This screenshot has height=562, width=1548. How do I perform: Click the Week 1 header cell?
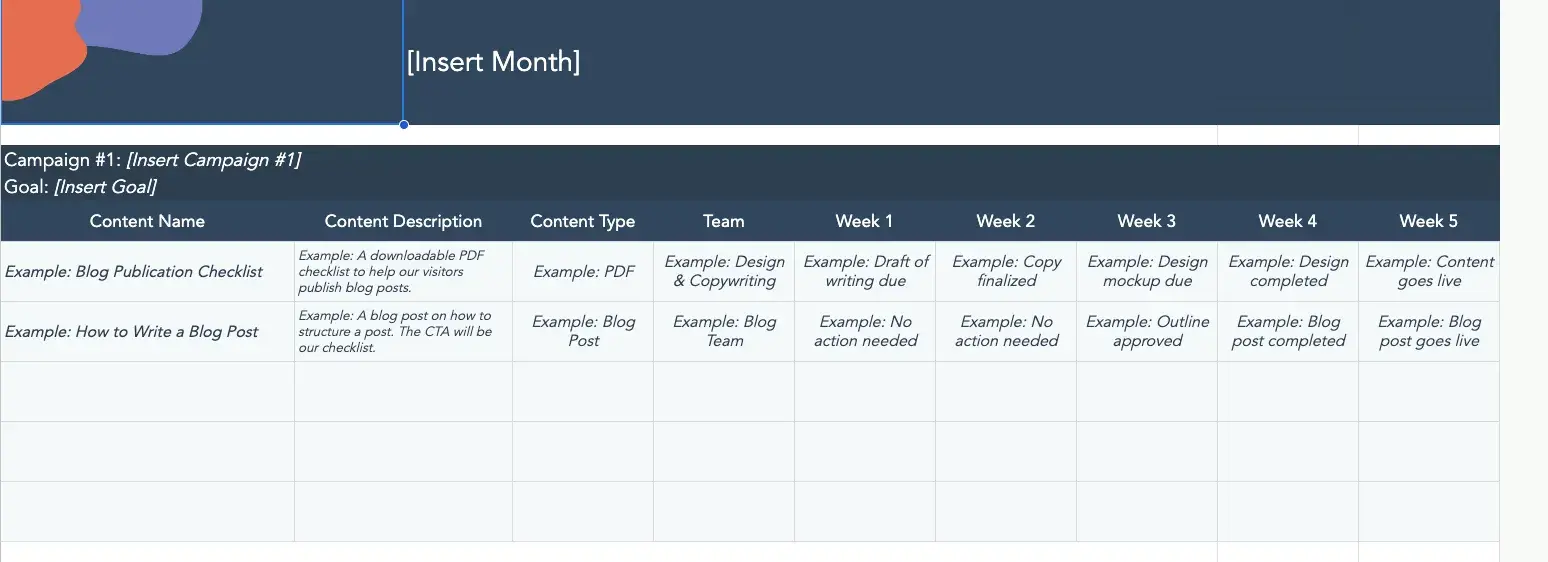tap(864, 221)
